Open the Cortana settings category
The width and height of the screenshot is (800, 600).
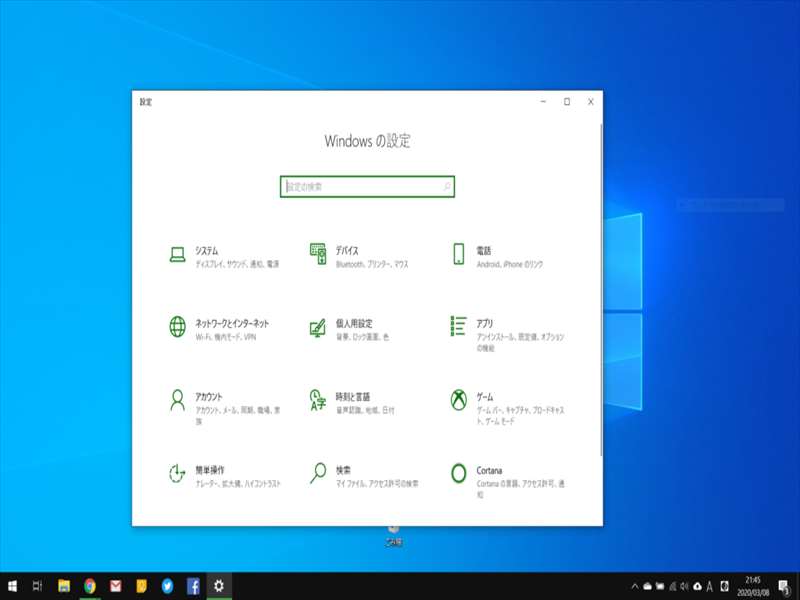508,480
